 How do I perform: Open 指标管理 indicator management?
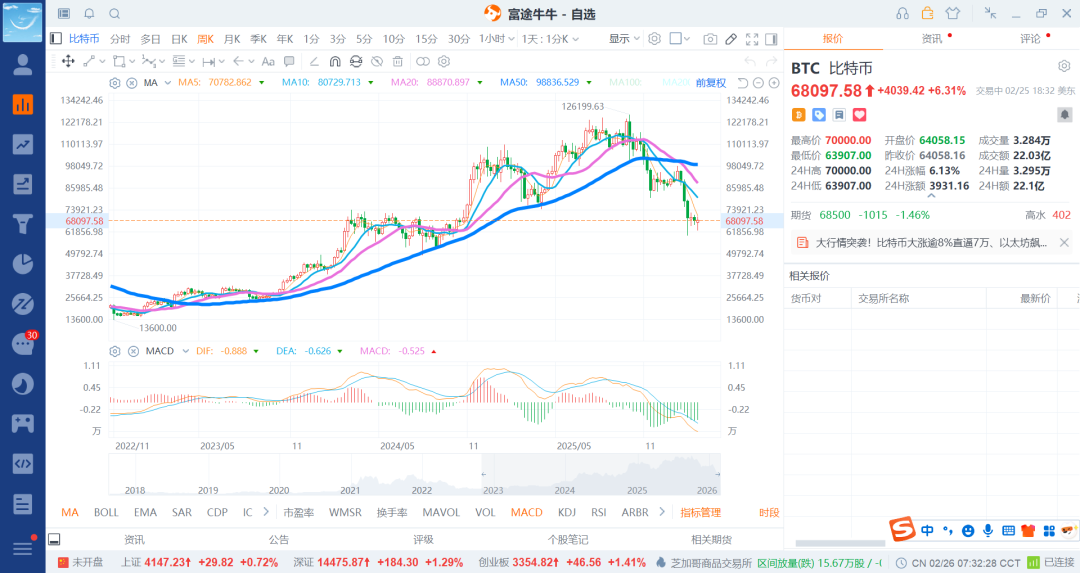tap(700, 512)
